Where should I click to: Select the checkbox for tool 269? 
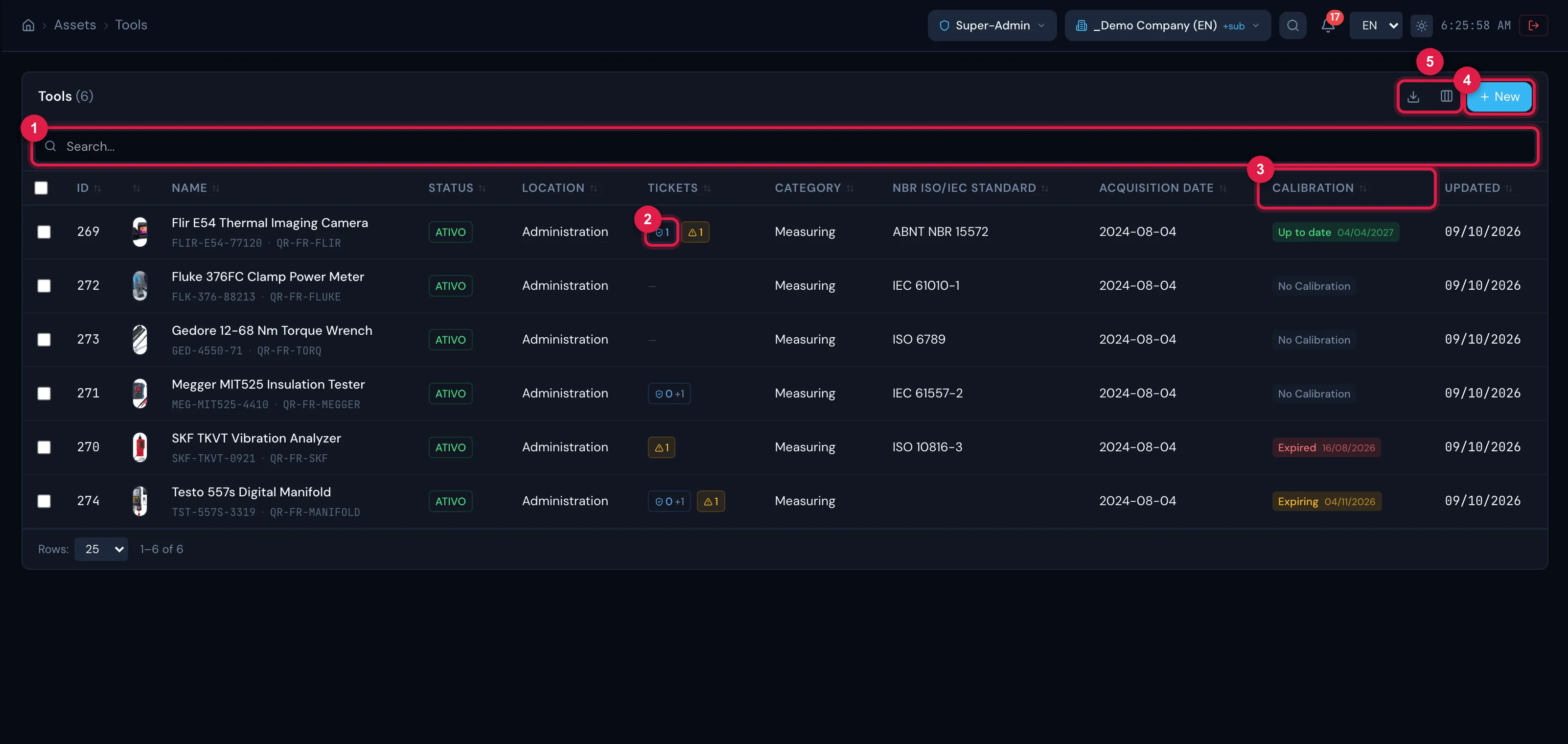coord(44,232)
